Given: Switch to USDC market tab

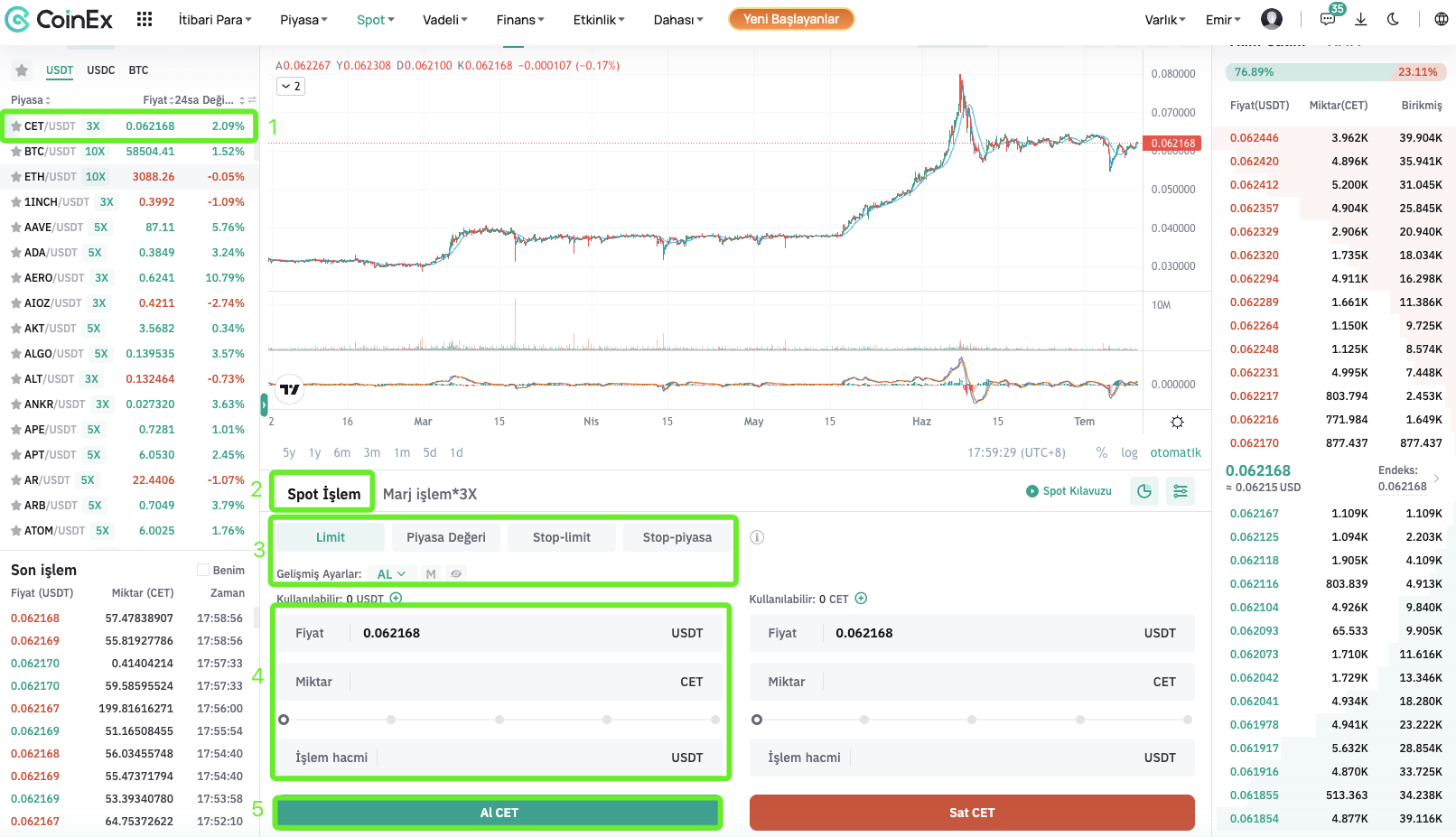Looking at the screenshot, I should click(100, 70).
